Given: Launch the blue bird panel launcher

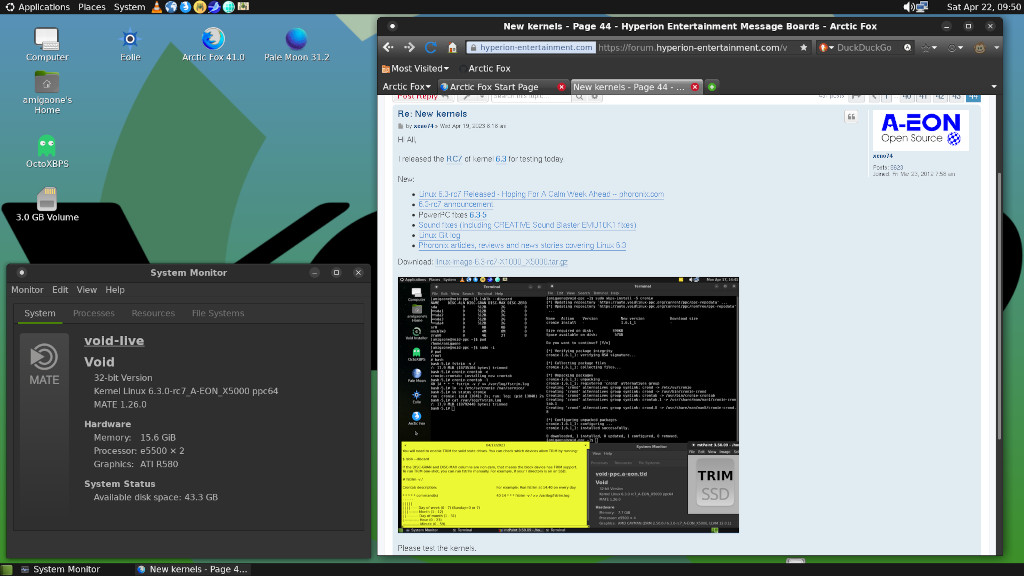Looking at the screenshot, I should coord(214,7).
